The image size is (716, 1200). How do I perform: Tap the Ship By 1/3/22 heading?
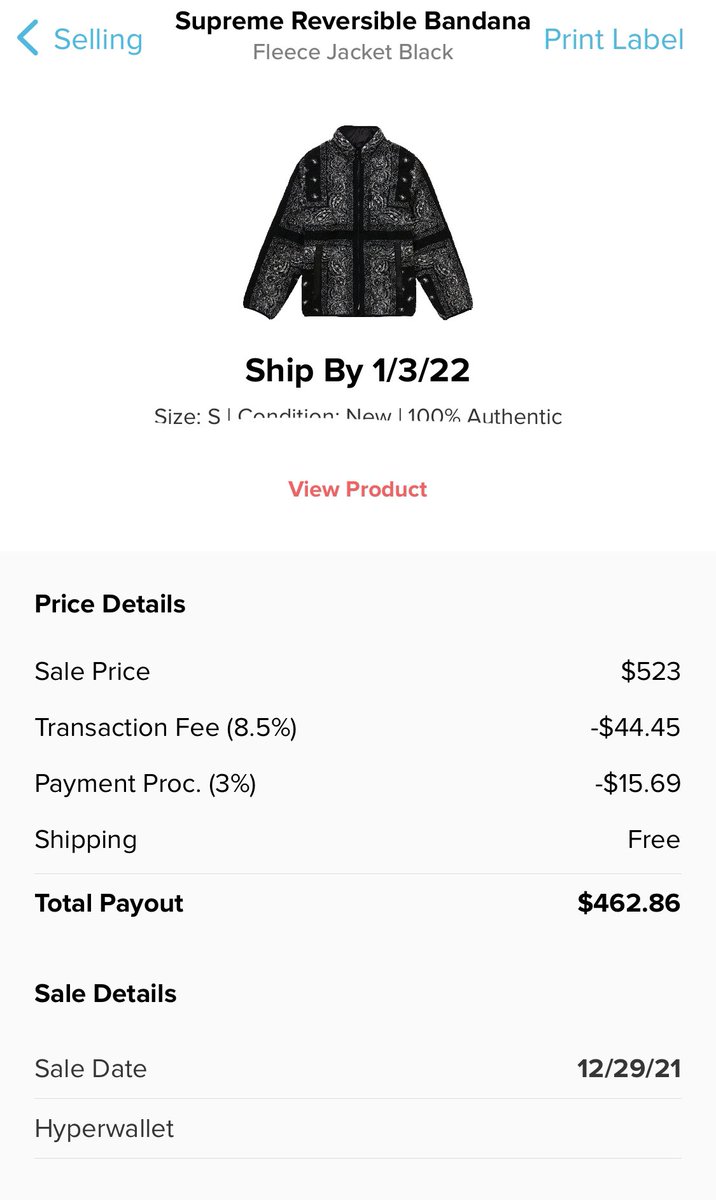coord(357,371)
